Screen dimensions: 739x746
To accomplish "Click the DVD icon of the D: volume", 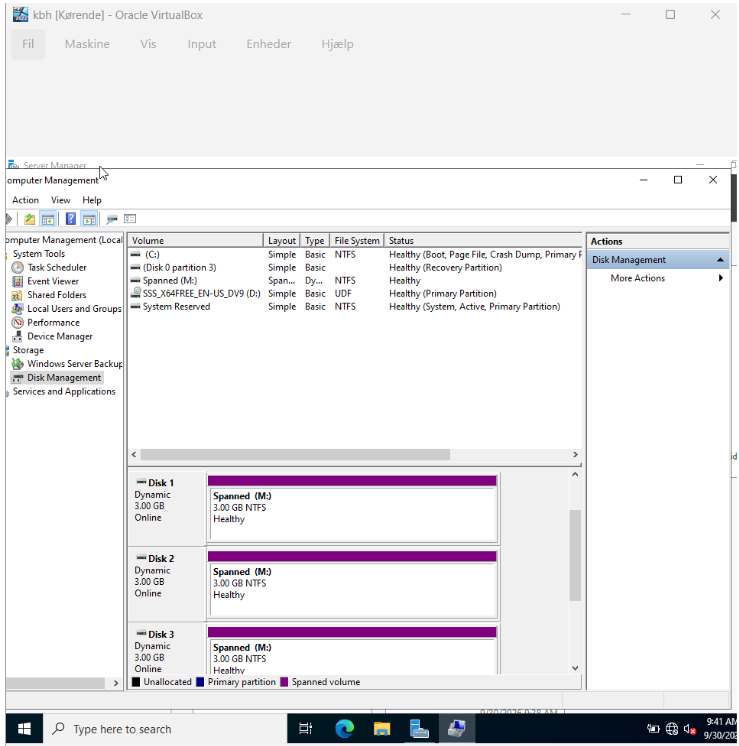I will click(x=136, y=293).
